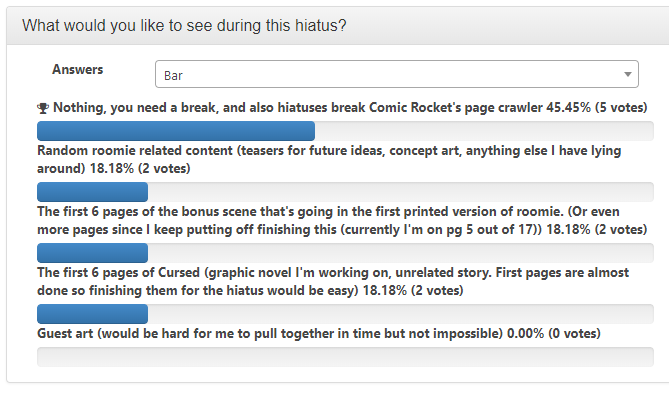This screenshot has height=399, width=669.
Task: Select the 'Guest art' answer text
Action: tap(270, 333)
